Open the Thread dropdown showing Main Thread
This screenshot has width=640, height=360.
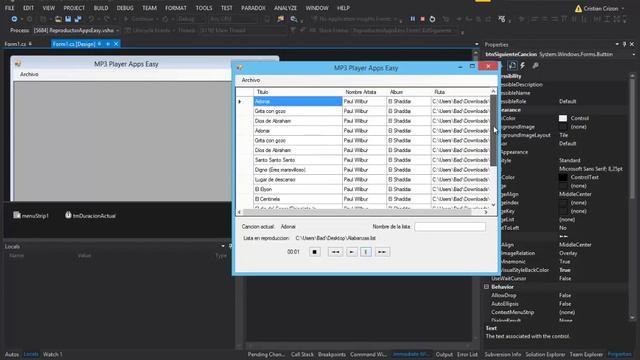[242, 30]
